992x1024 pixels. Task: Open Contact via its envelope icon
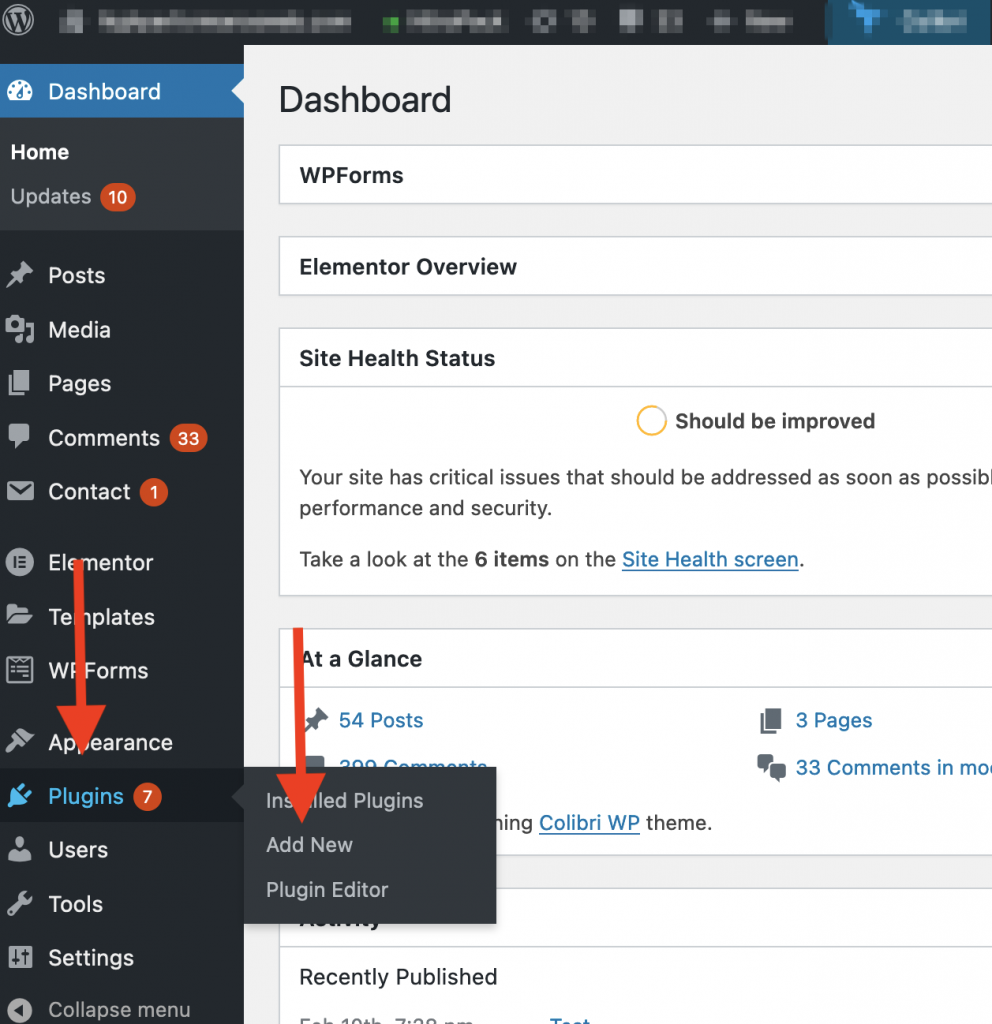pyautogui.click(x=20, y=491)
